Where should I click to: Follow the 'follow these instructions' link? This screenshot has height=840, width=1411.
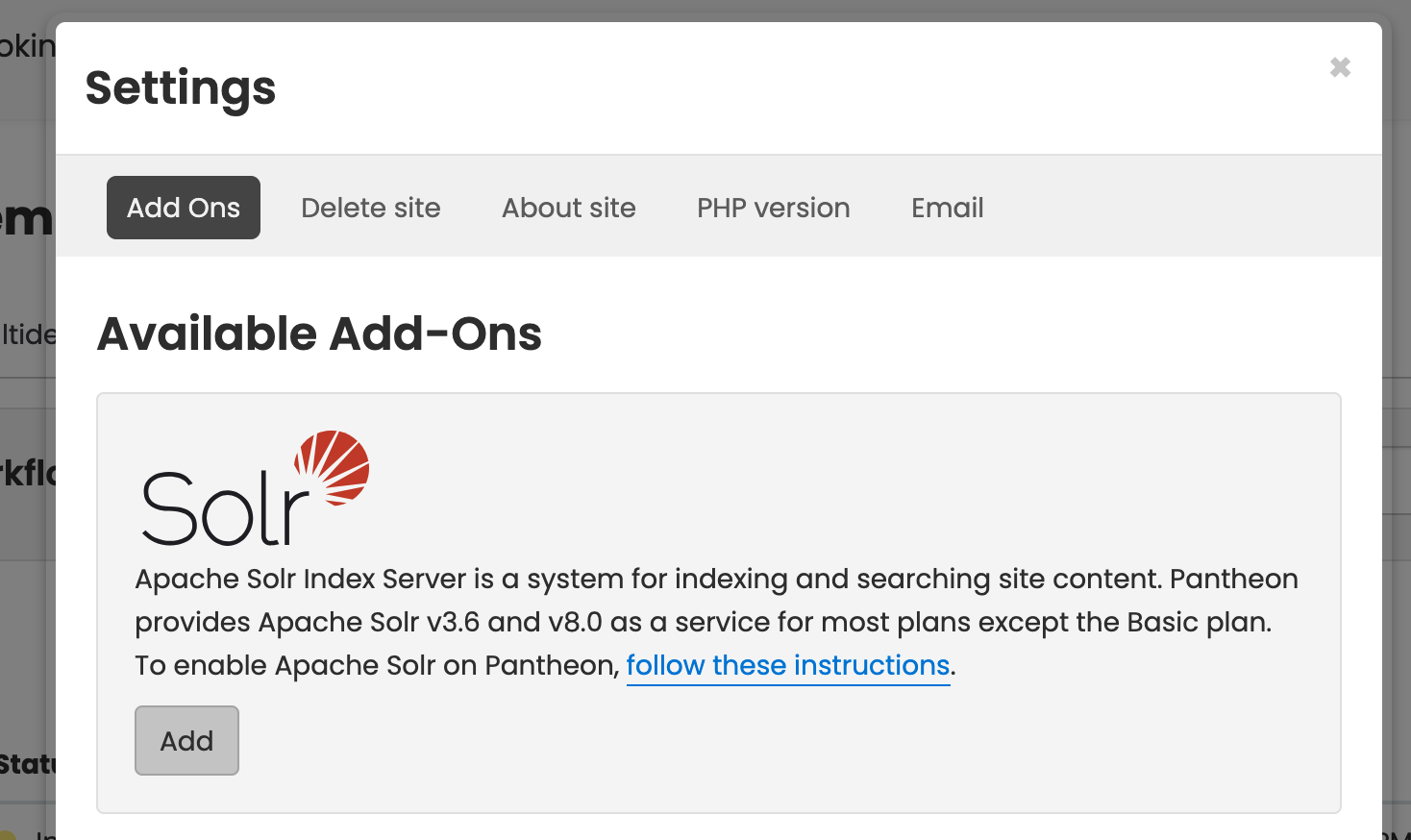tap(787, 665)
